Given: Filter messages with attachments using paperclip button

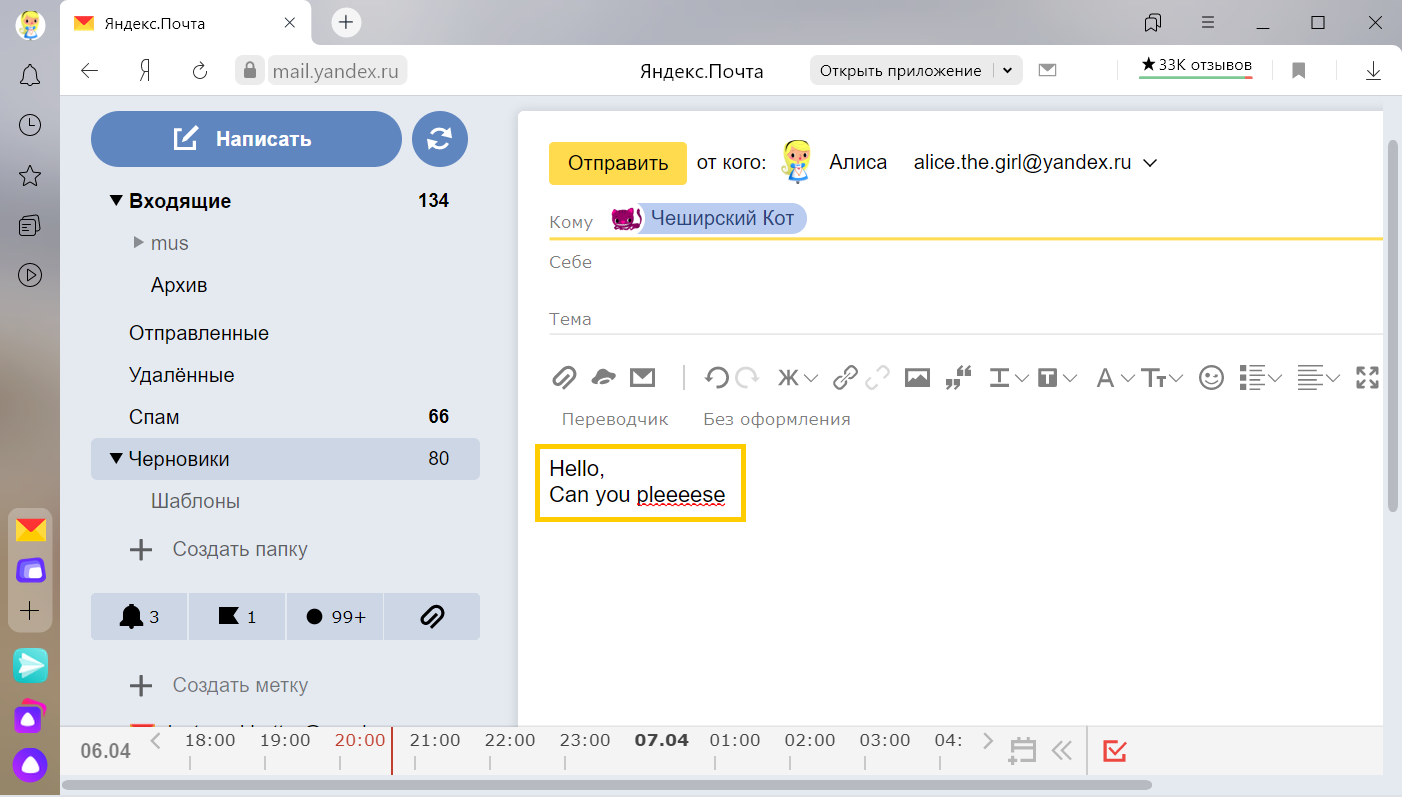Looking at the screenshot, I should pos(432,617).
